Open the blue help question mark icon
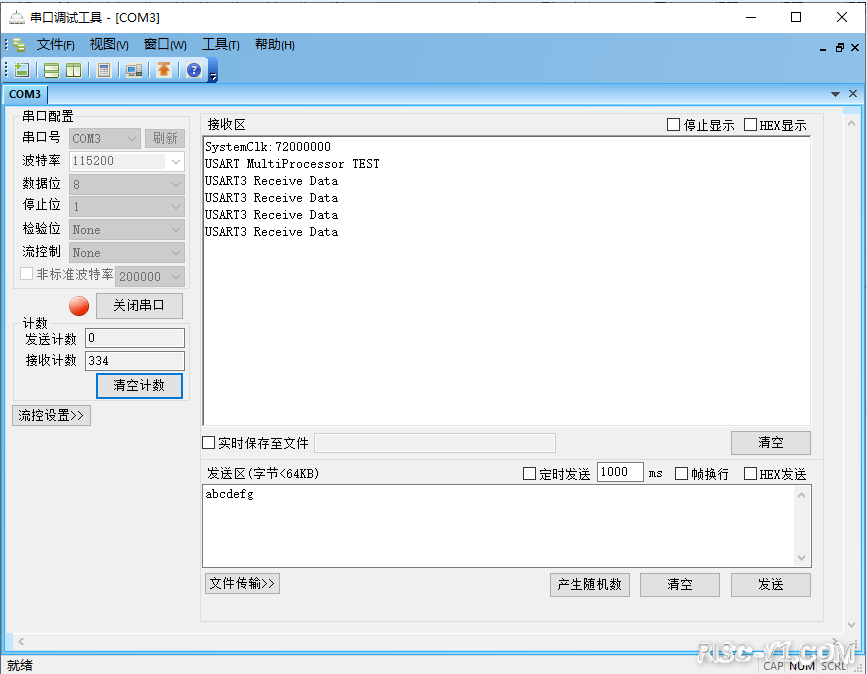The image size is (867, 674). (x=194, y=70)
